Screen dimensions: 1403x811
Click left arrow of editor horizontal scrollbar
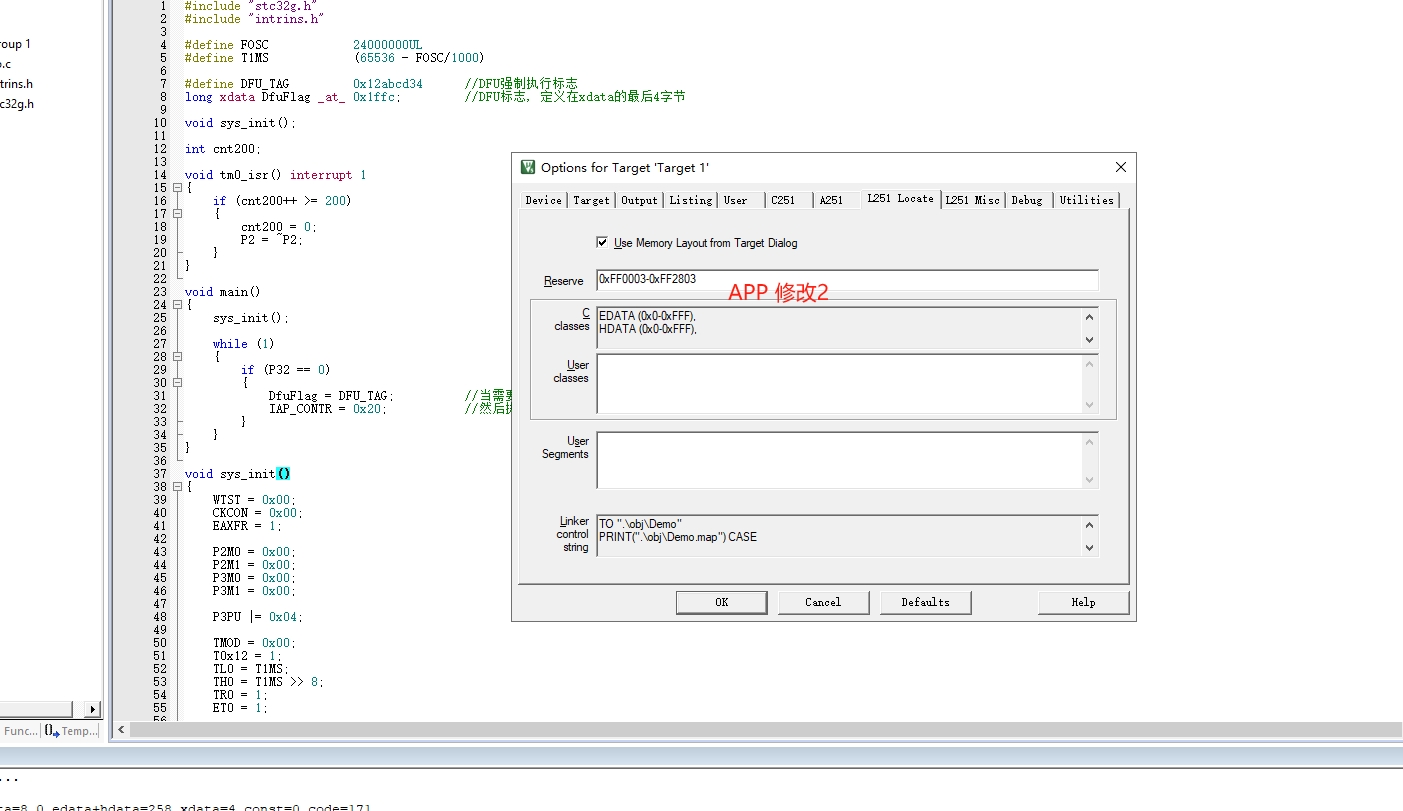(122, 730)
